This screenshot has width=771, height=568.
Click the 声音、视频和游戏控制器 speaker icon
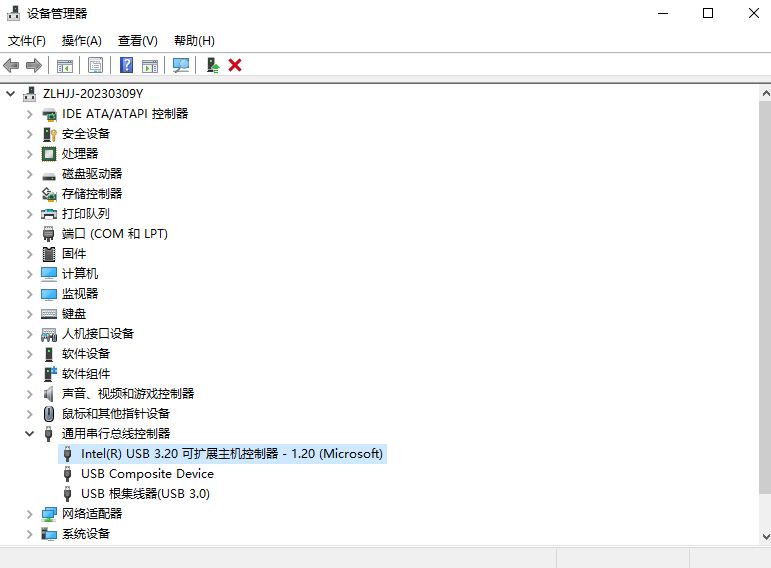tap(49, 394)
